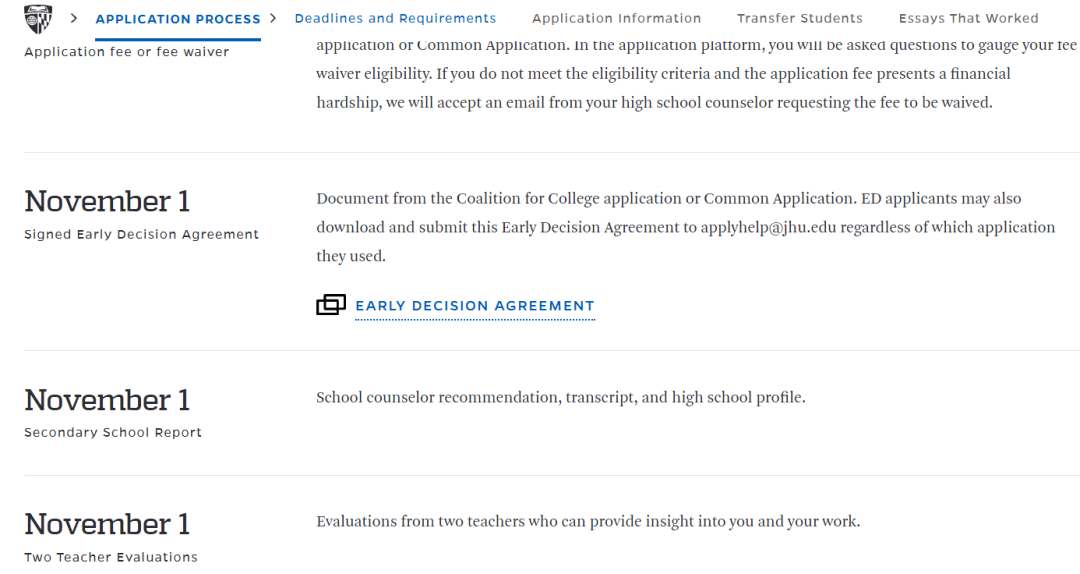Screen dimensions: 1080x574
Task: Click the overlapping-windows icon beside Early Decision Agreement
Action: coord(331,305)
